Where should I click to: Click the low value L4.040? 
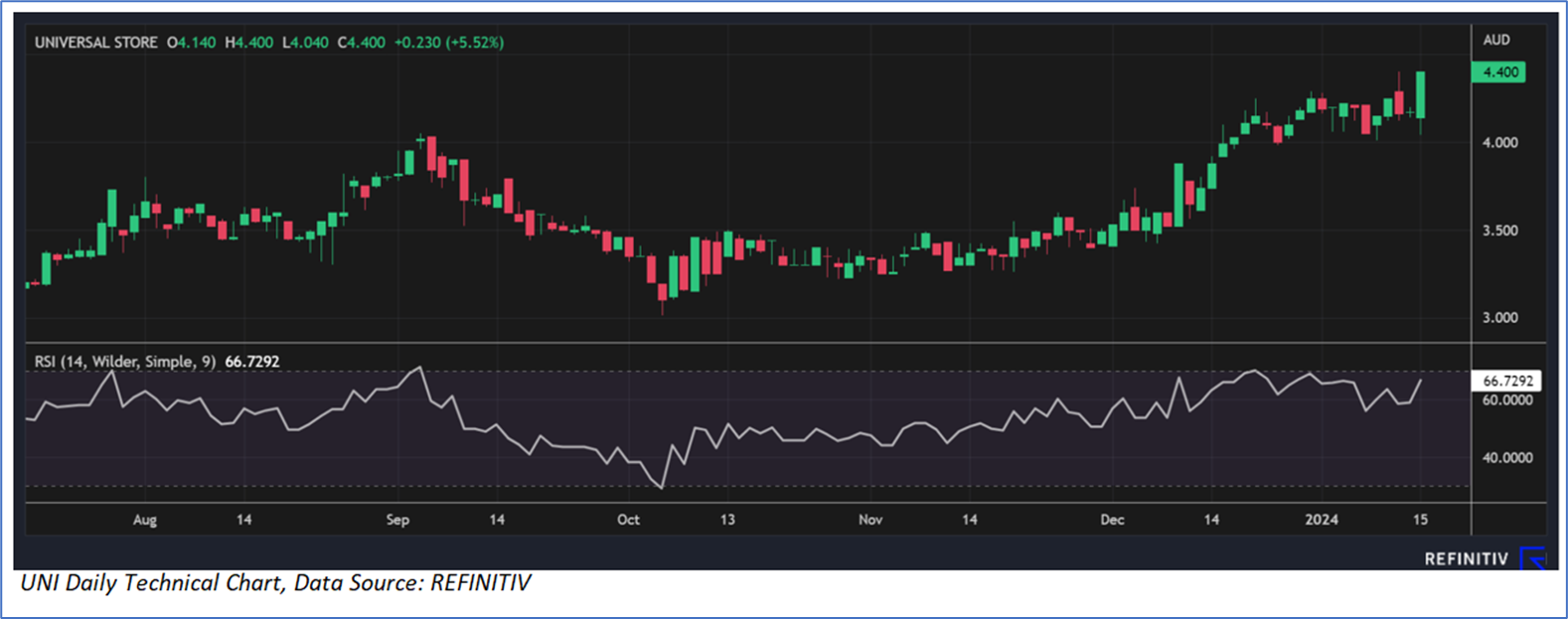click(305, 43)
